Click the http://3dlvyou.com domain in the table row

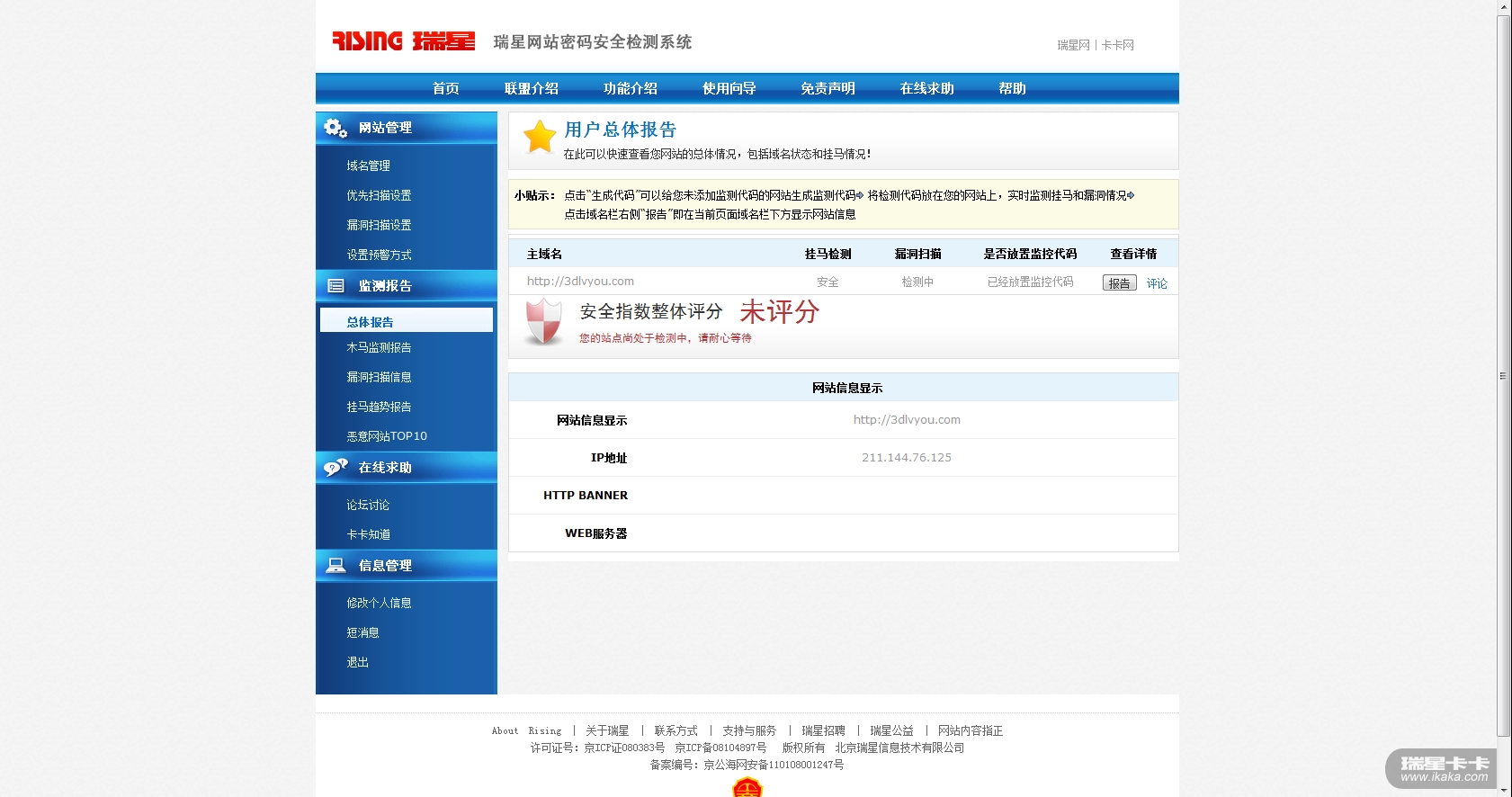(580, 282)
